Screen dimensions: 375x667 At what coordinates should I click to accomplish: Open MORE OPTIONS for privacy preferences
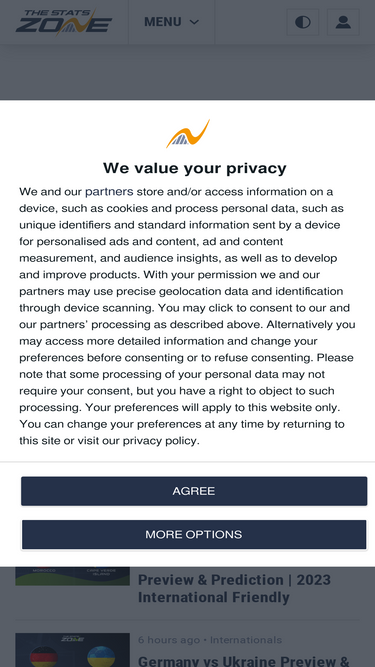(x=194, y=535)
